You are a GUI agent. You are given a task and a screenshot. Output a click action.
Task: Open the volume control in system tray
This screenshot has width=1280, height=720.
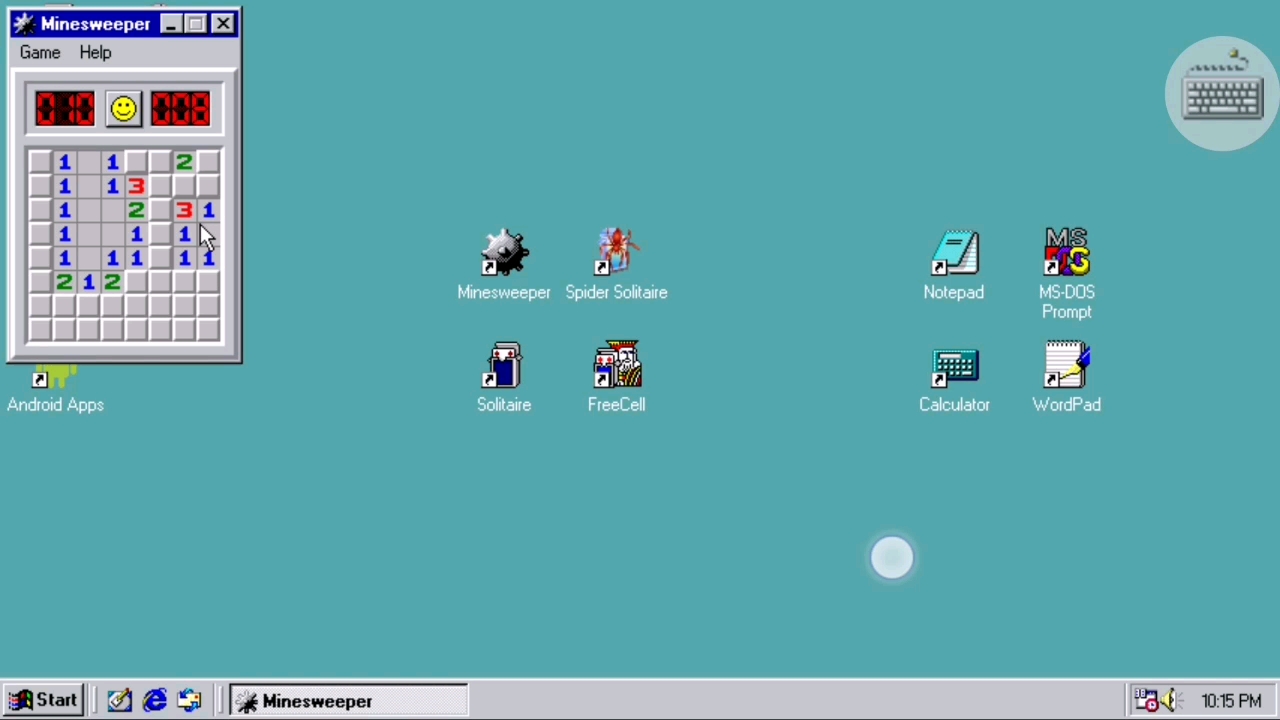(x=1170, y=701)
